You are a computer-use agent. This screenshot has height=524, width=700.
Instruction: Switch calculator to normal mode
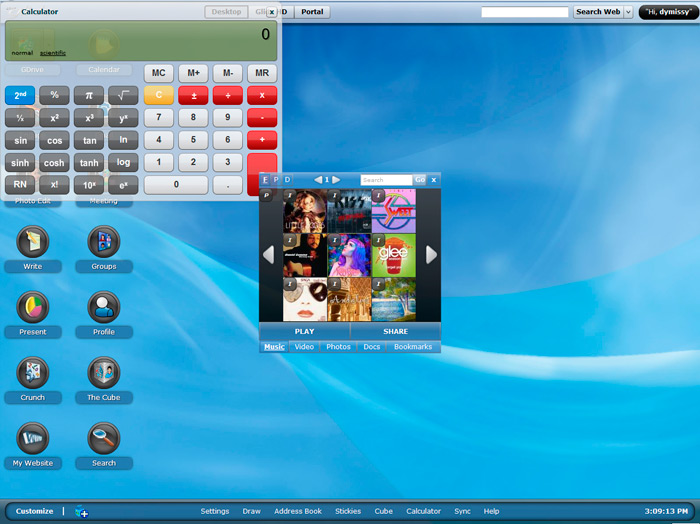coord(22,53)
